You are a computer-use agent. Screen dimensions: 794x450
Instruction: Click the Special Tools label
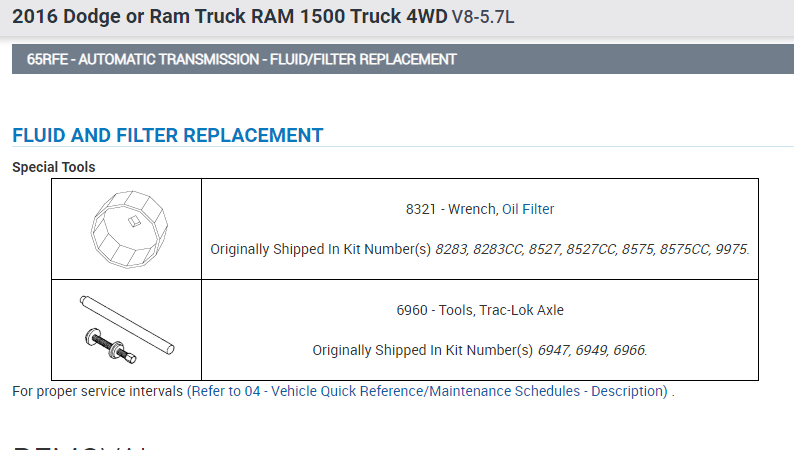(x=54, y=167)
